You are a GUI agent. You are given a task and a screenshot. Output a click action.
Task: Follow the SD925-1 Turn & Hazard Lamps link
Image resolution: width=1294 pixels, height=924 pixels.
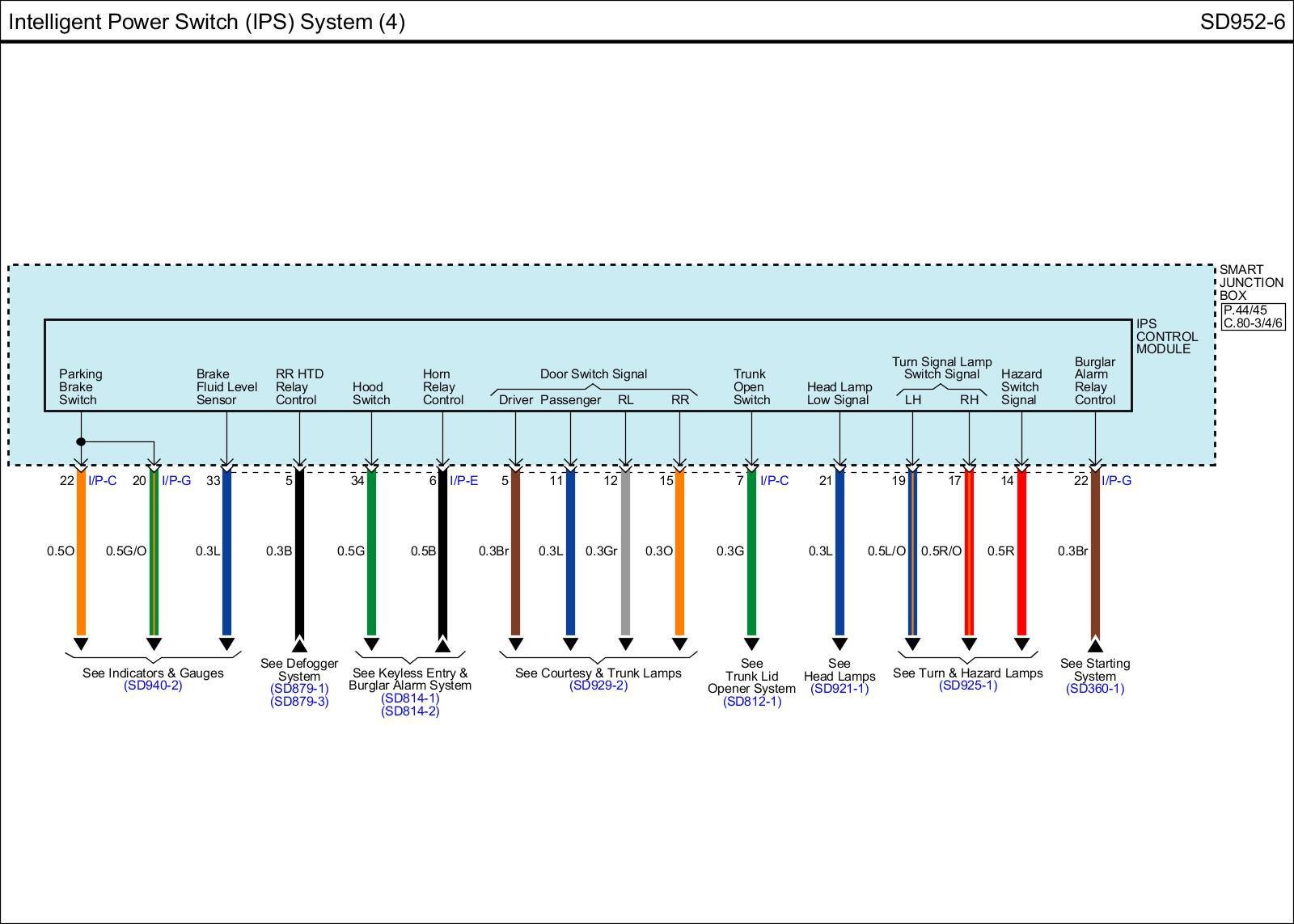click(967, 686)
